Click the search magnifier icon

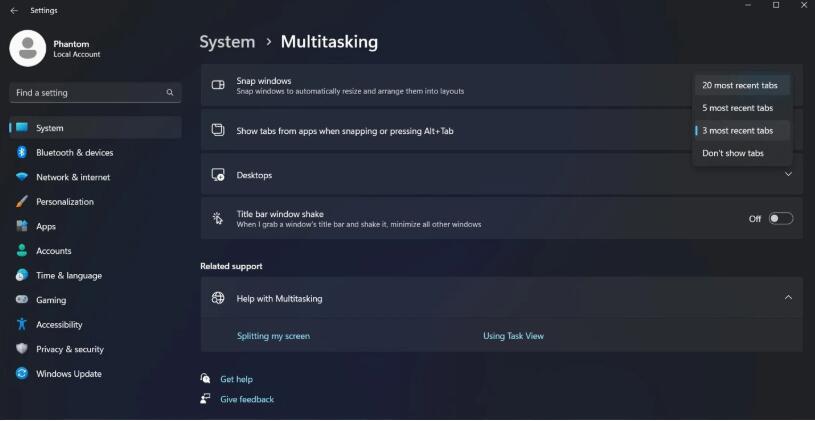(x=170, y=93)
